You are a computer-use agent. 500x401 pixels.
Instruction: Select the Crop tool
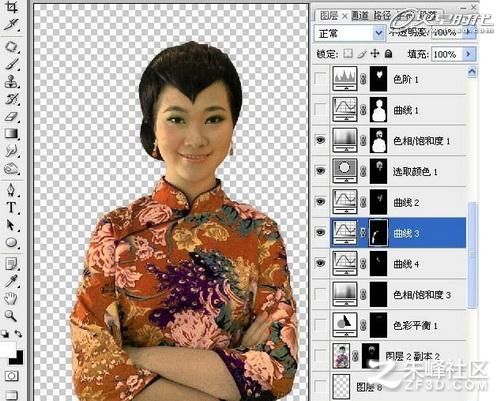click(x=11, y=7)
